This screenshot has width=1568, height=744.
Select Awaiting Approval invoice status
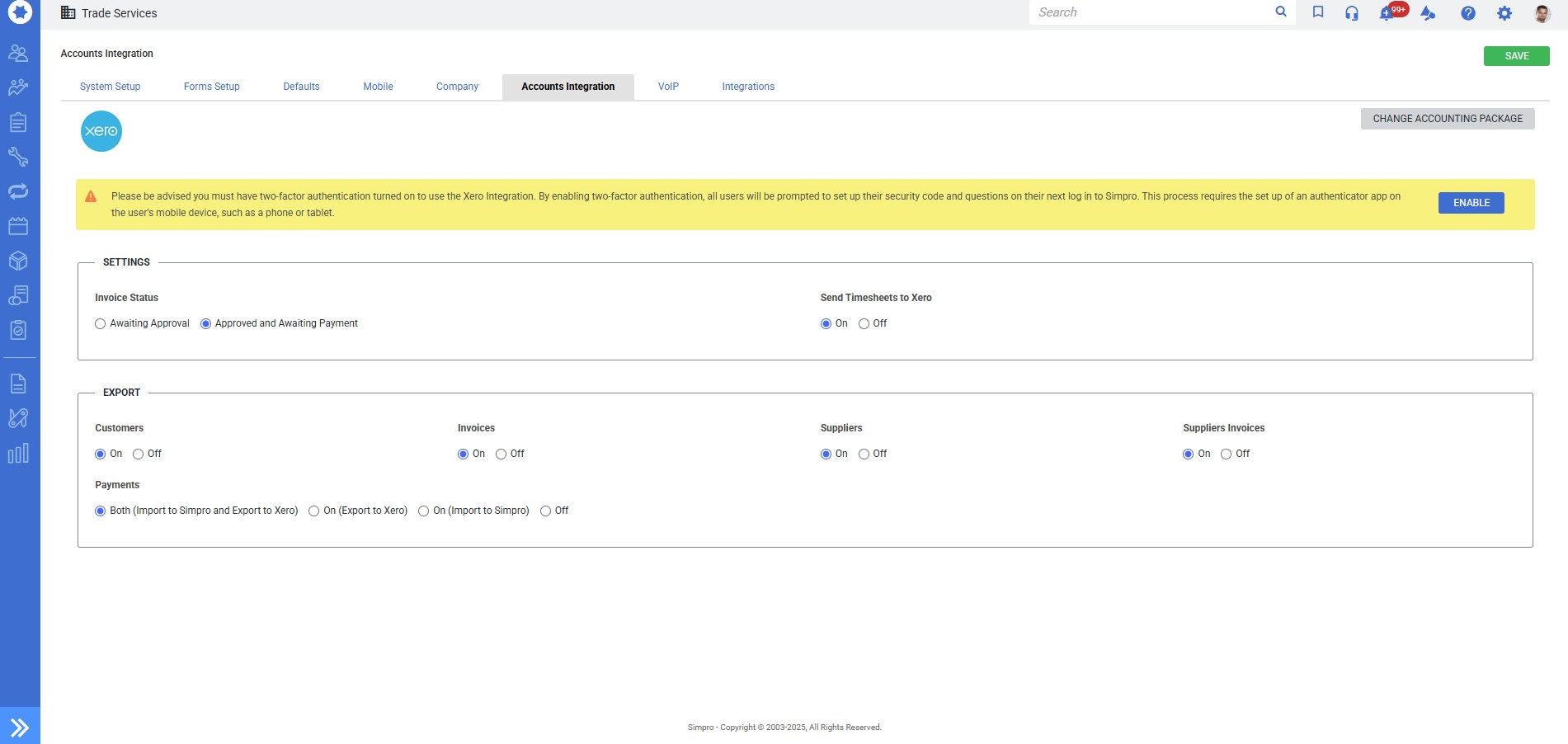point(101,324)
